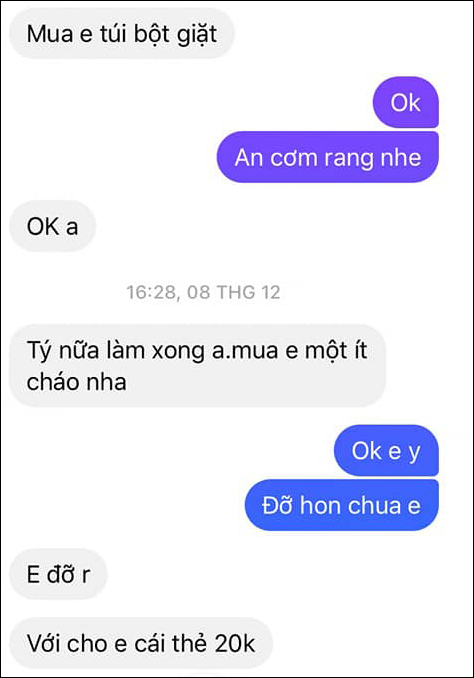Click the word 'Mua' in the top message
Viewport: 474px width, 678px height.
(50, 34)
